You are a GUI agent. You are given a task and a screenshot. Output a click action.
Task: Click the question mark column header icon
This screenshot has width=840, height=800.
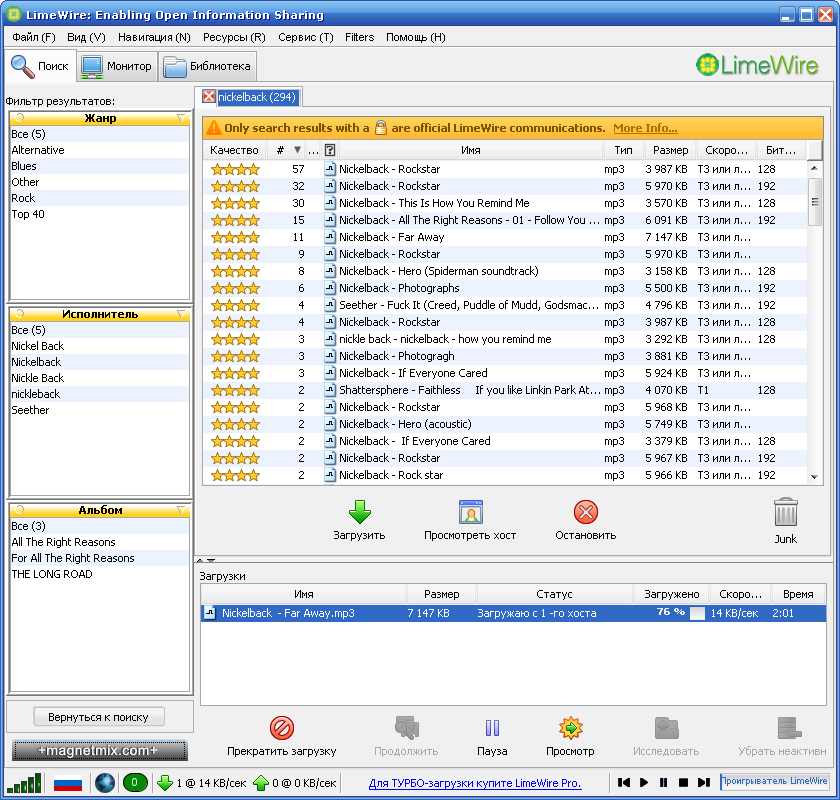pyautogui.click(x=330, y=151)
